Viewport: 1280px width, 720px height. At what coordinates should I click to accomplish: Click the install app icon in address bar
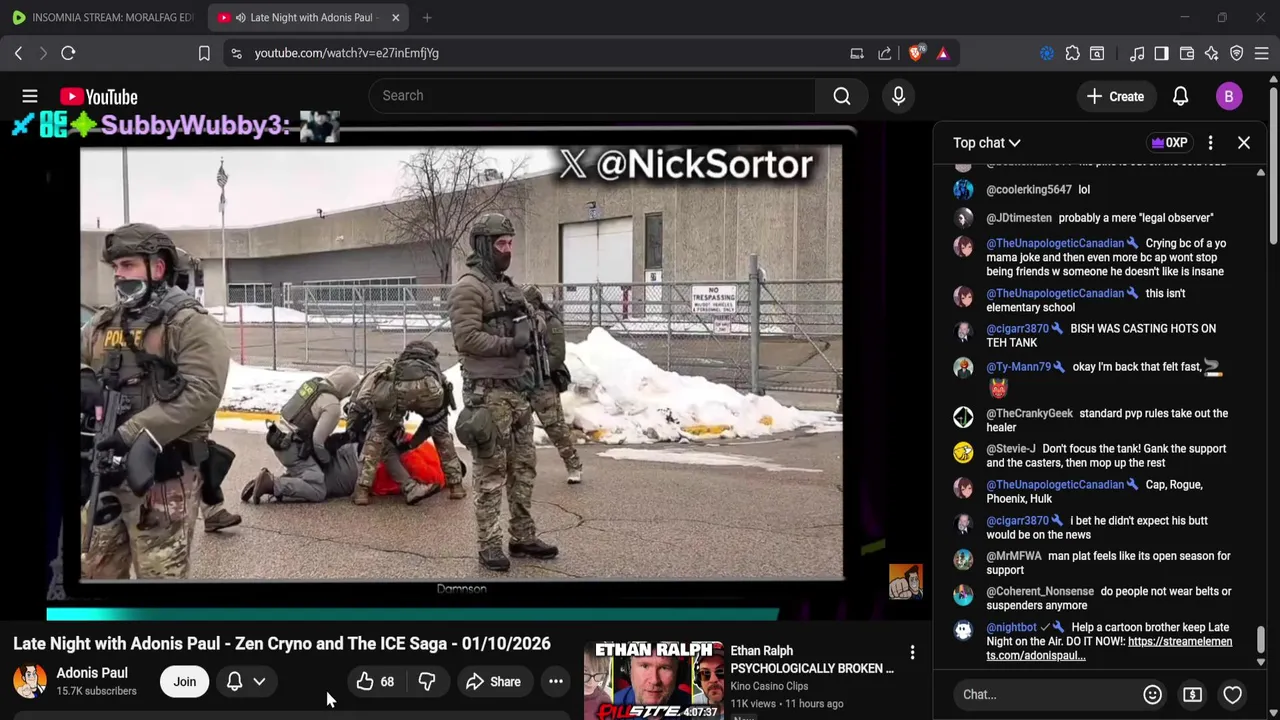857,53
